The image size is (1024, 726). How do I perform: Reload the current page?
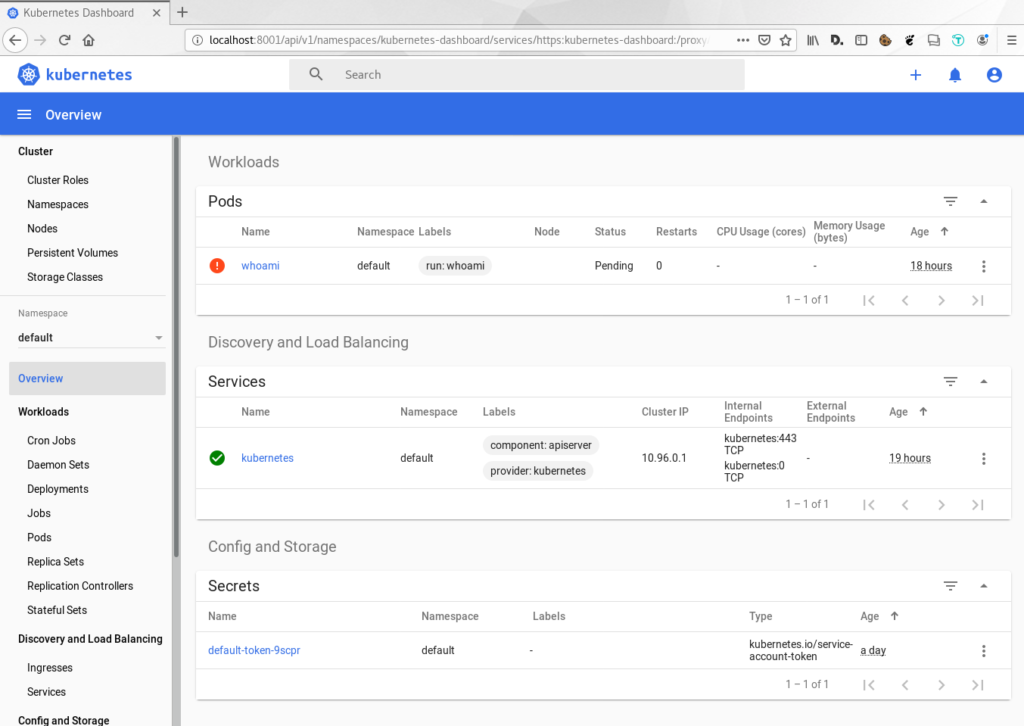(64, 40)
